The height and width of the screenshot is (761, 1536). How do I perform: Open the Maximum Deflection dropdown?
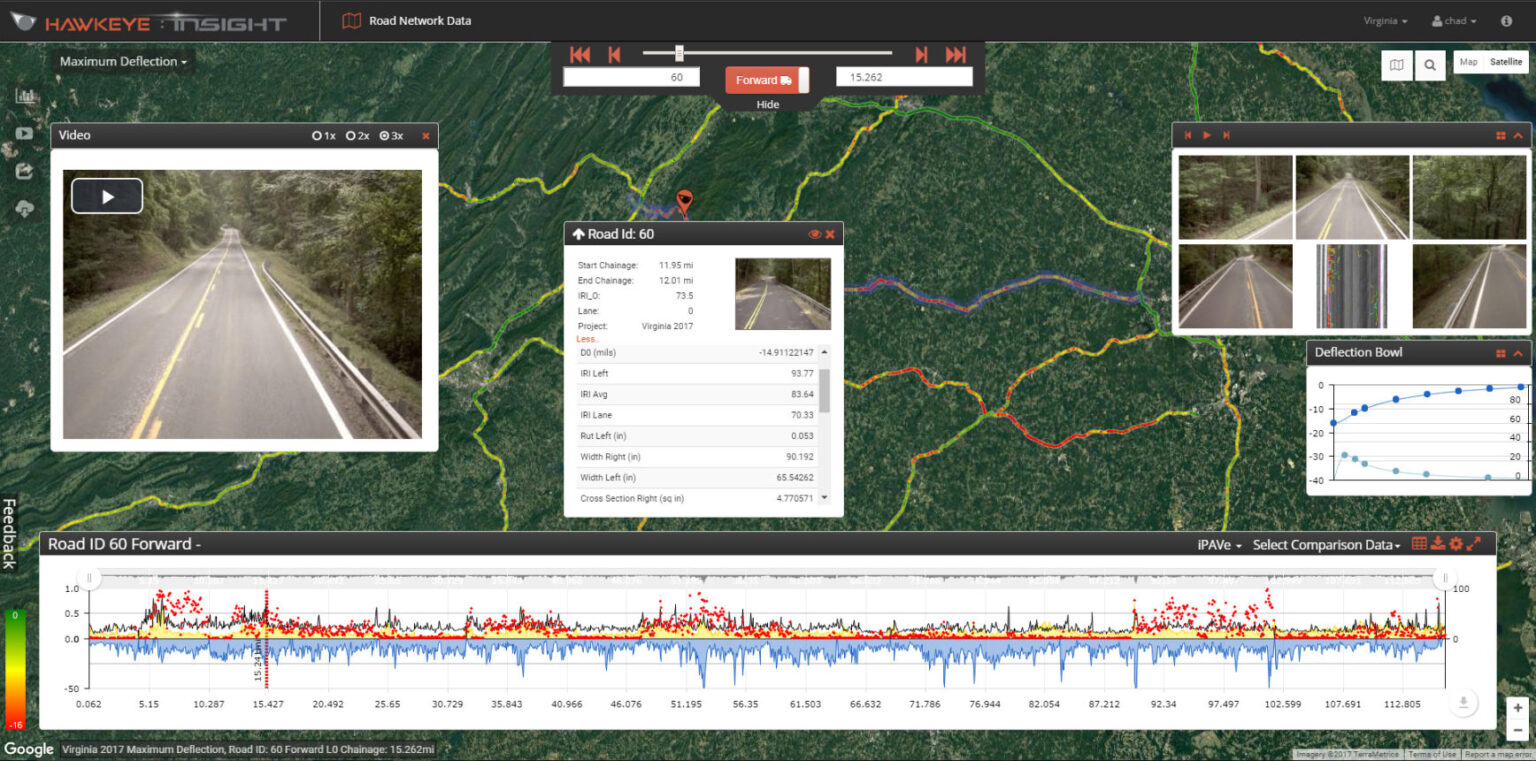coord(123,62)
